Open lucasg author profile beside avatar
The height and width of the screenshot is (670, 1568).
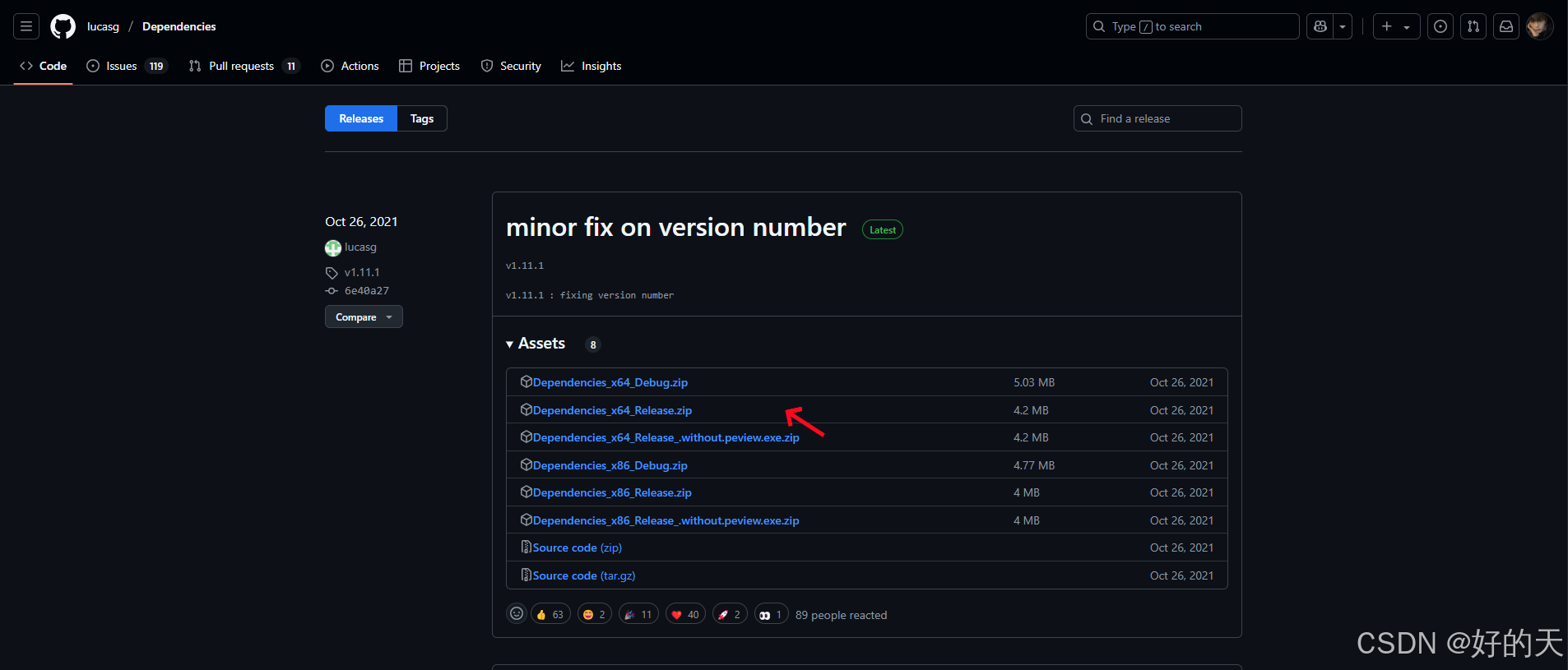360,247
